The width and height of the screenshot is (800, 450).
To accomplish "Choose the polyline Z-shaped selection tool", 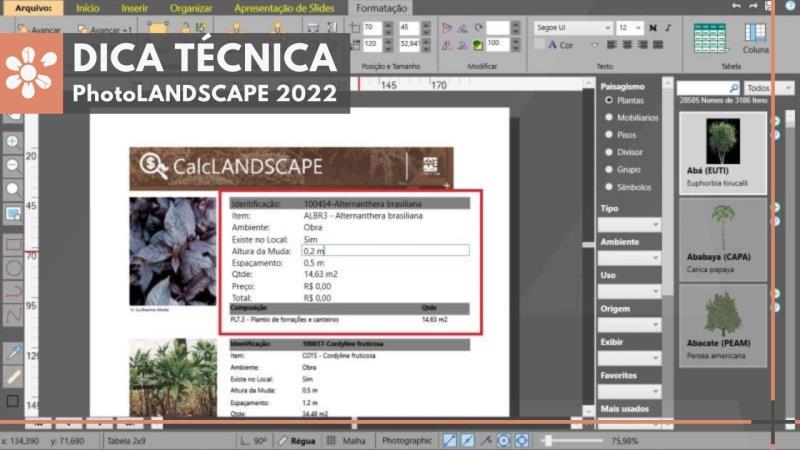I will coord(13,315).
